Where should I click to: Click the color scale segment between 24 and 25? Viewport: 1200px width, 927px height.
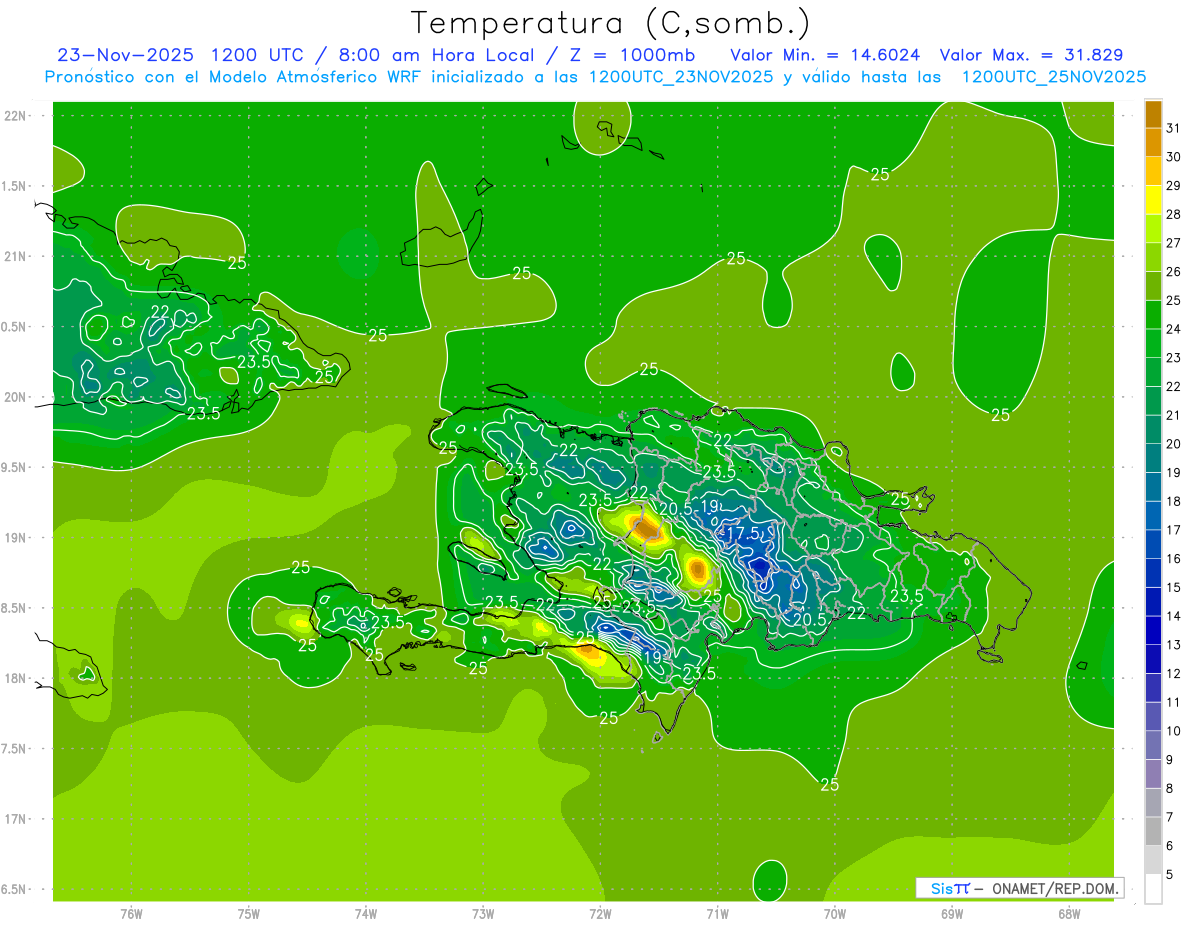(1153, 315)
